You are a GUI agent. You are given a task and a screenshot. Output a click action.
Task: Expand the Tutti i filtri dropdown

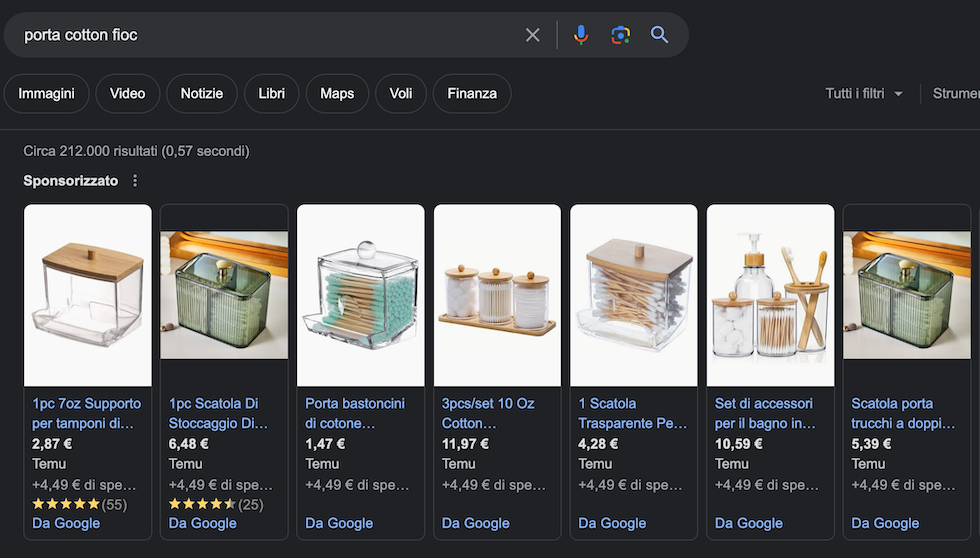[864, 94]
